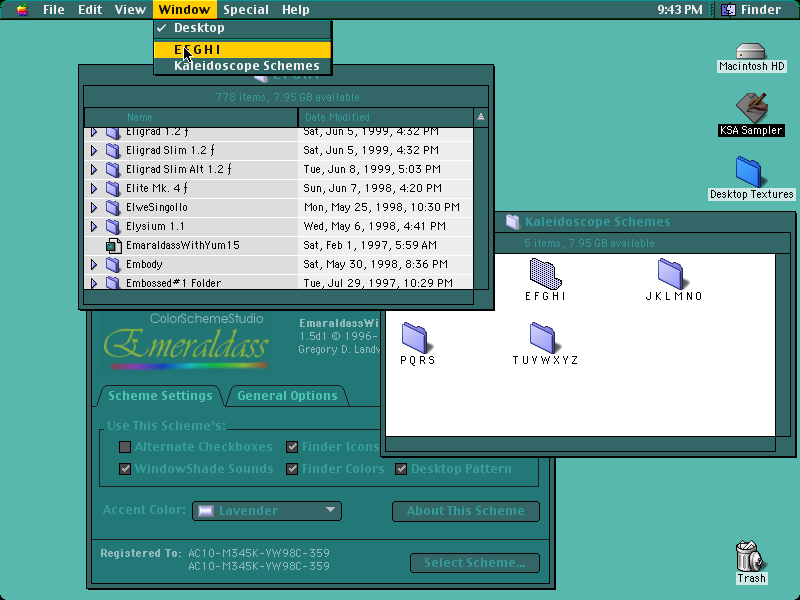This screenshot has width=800, height=600.
Task: Click the Eligrad Slim 1.2 folder icon
Action: pos(113,151)
